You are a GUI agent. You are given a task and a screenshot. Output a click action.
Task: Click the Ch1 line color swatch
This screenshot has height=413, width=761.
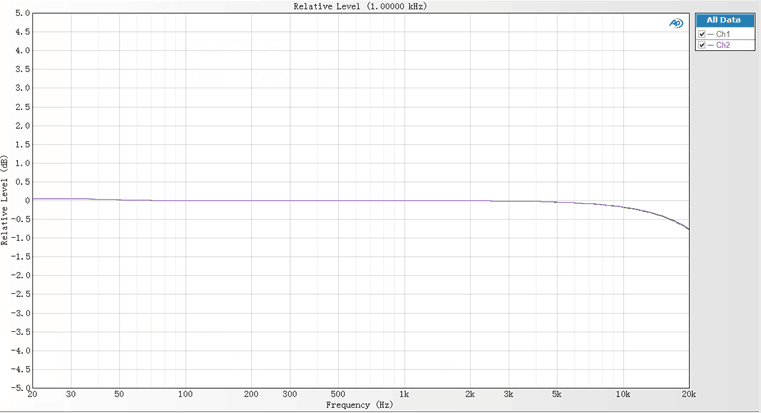point(711,34)
